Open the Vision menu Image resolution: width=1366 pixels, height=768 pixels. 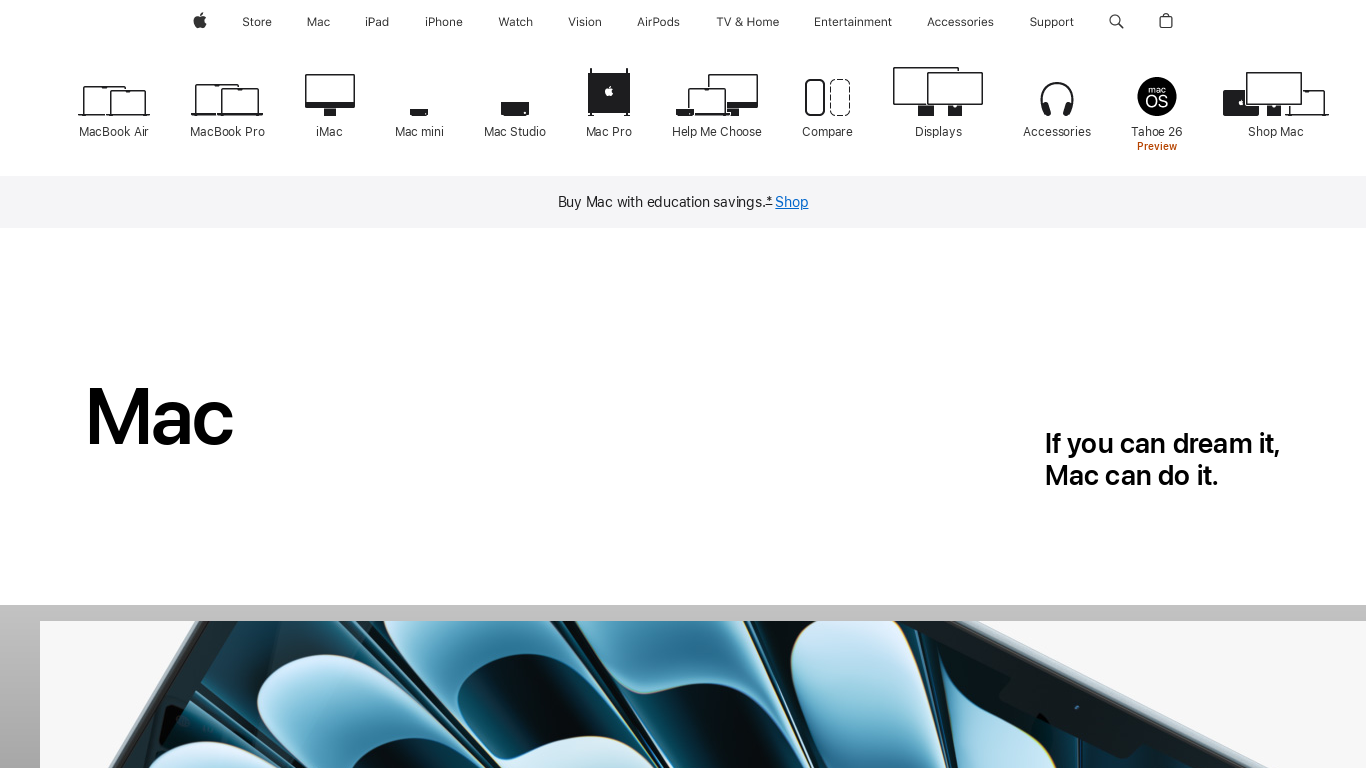coord(585,22)
